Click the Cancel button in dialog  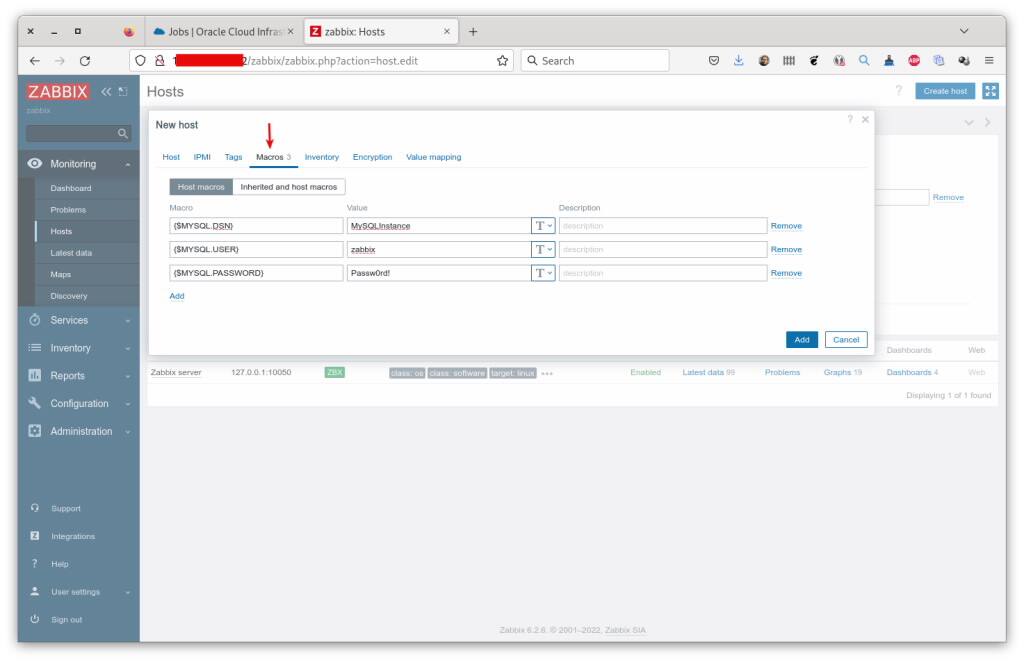click(846, 339)
